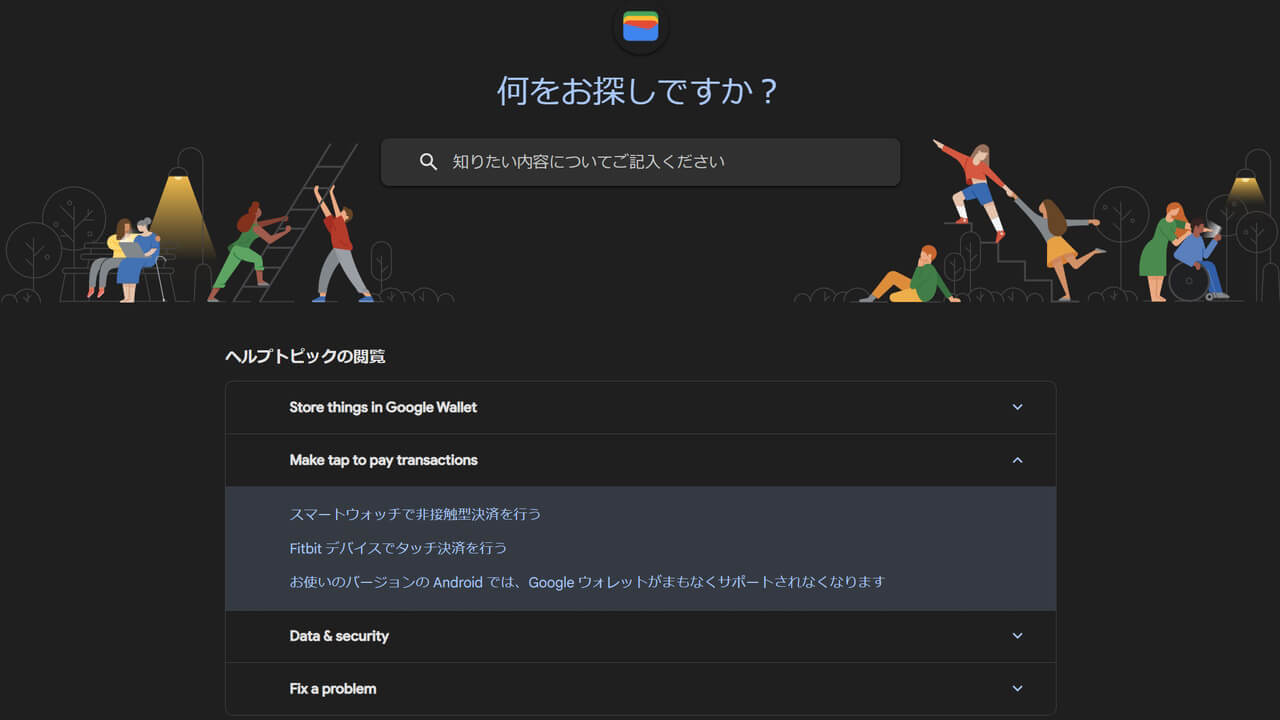This screenshot has width=1280, height=720.
Task: Open スマートウォッチで非接触型決済を行う article
Action: 414,513
